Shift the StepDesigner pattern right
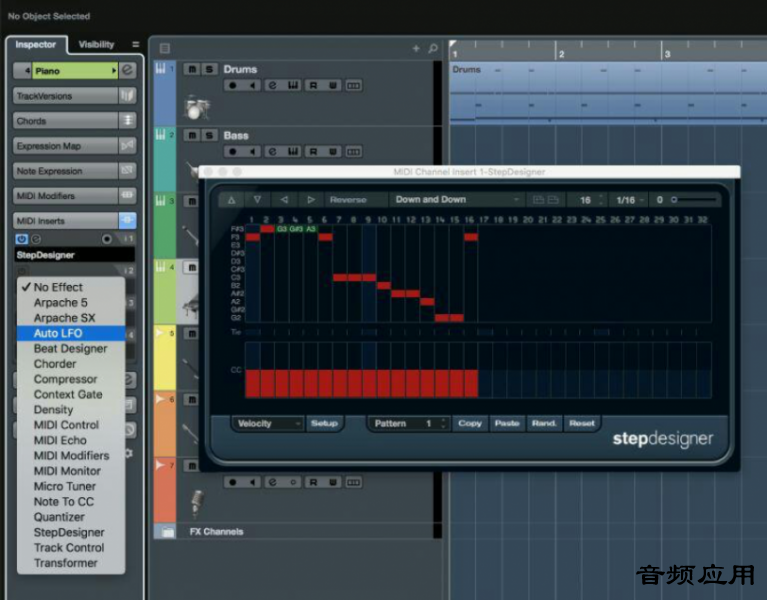 [x=311, y=200]
